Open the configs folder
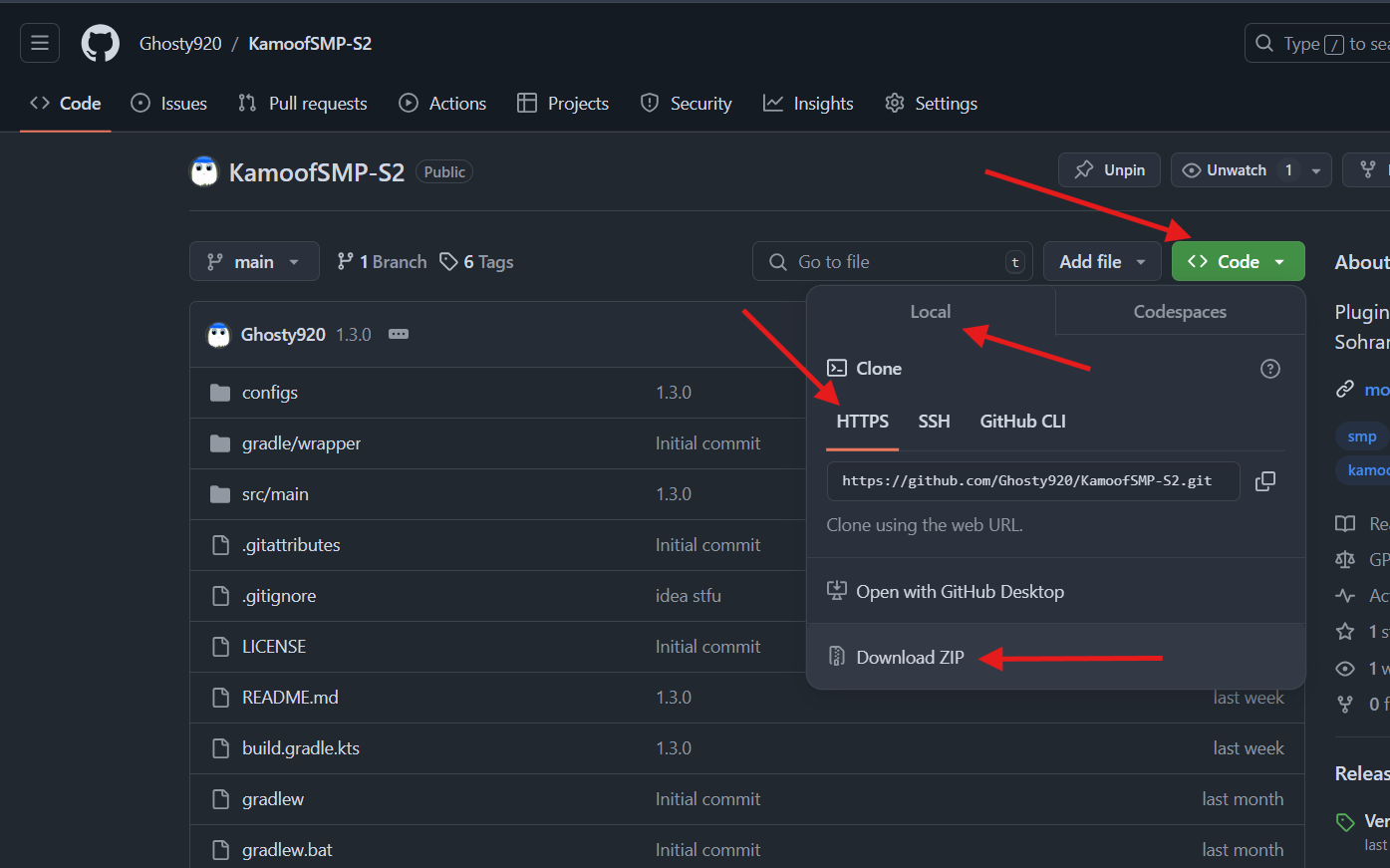Image resolution: width=1390 pixels, height=868 pixels. click(270, 393)
